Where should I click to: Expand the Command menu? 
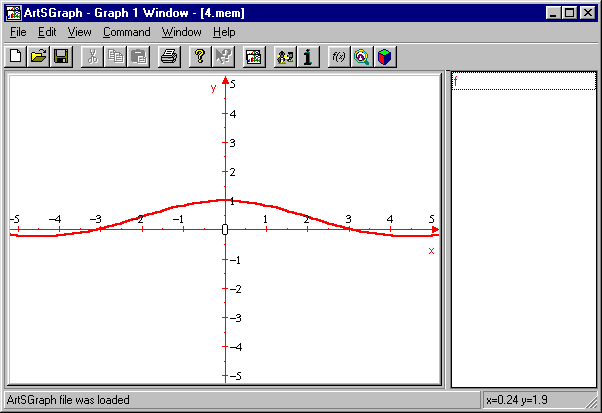126,32
